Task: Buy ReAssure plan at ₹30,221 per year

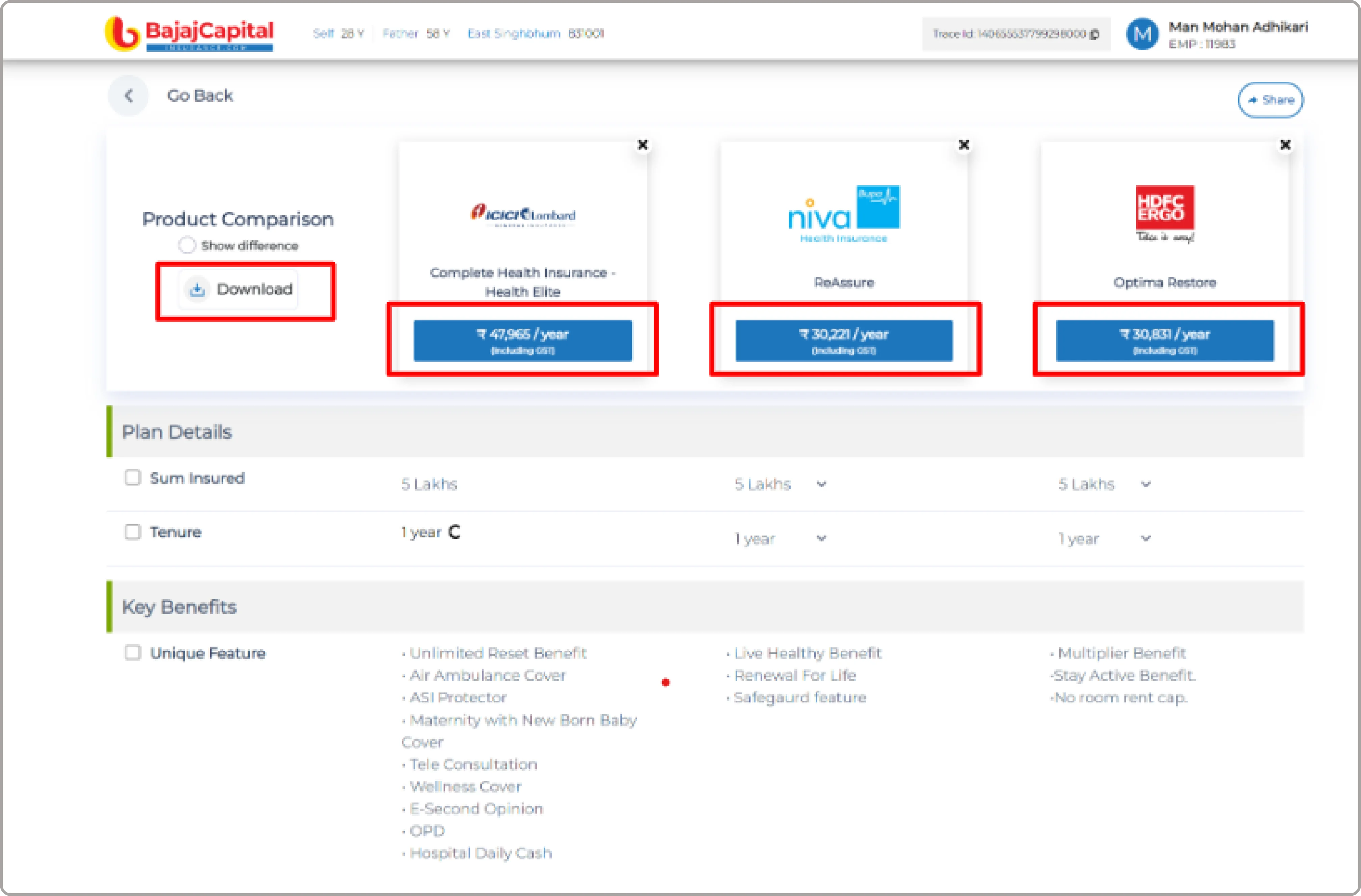Action: pyautogui.click(x=844, y=341)
